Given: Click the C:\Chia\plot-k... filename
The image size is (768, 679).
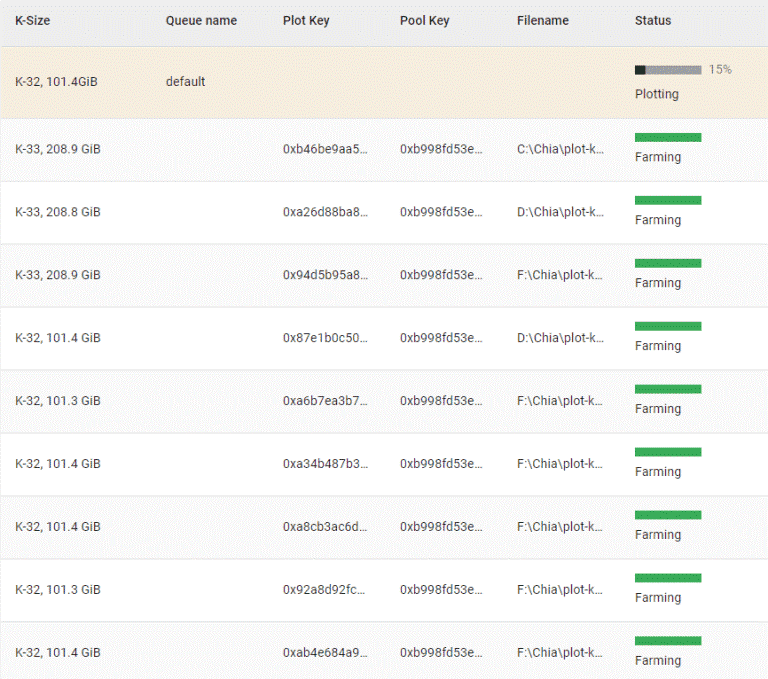Looking at the screenshot, I should (560, 149).
